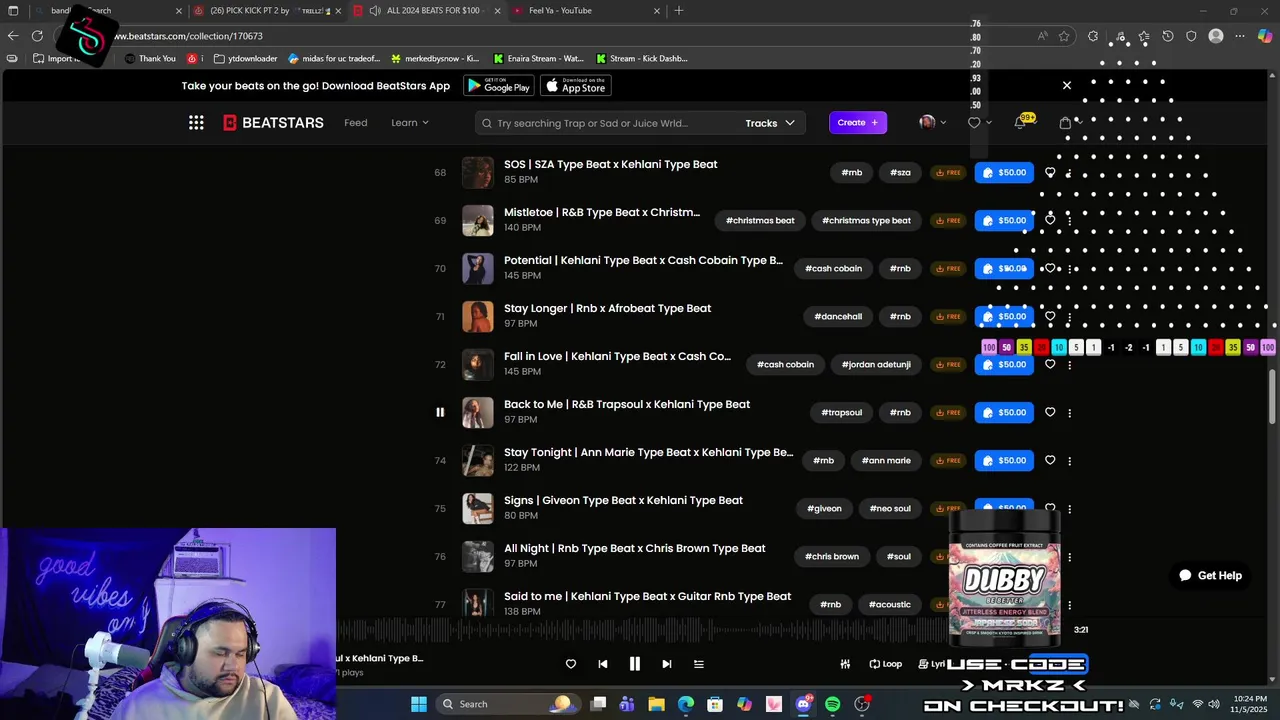Add page to browser favorites star
This screenshot has height=720, width=1280.
[1064, 36]
